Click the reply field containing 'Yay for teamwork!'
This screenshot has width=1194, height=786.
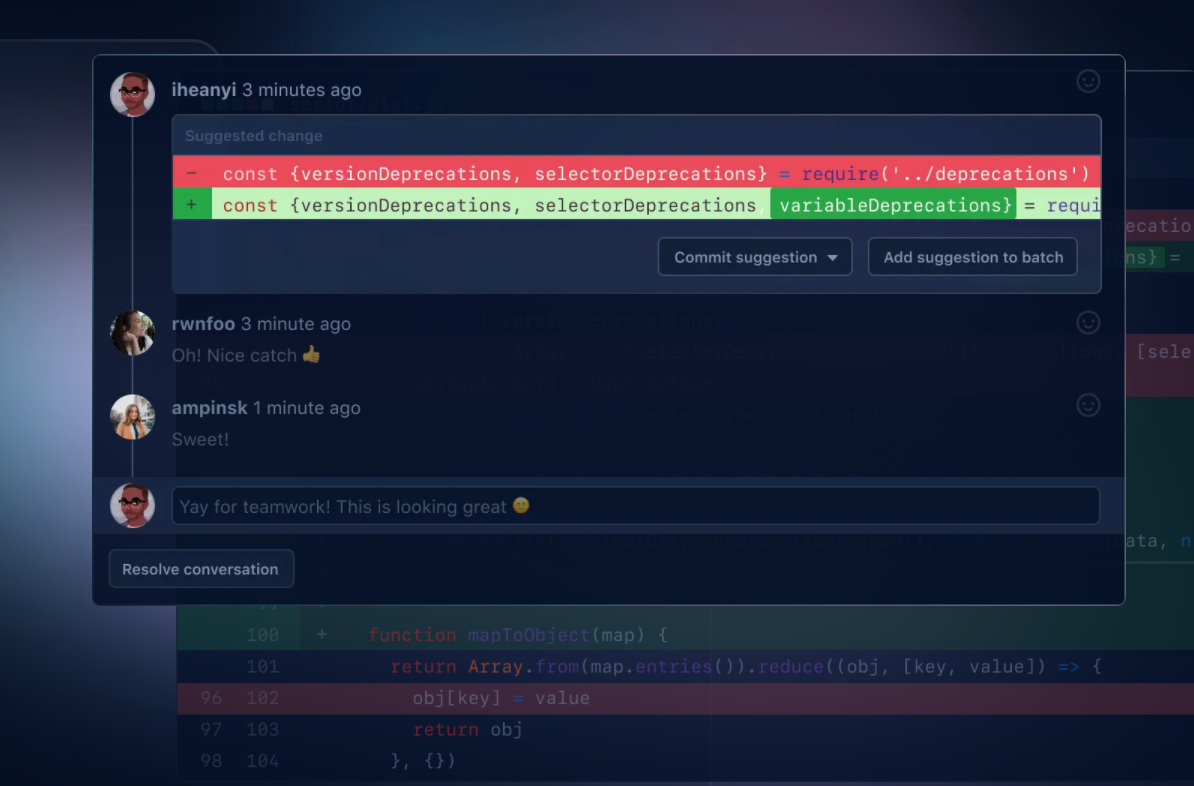coord(636,506)
